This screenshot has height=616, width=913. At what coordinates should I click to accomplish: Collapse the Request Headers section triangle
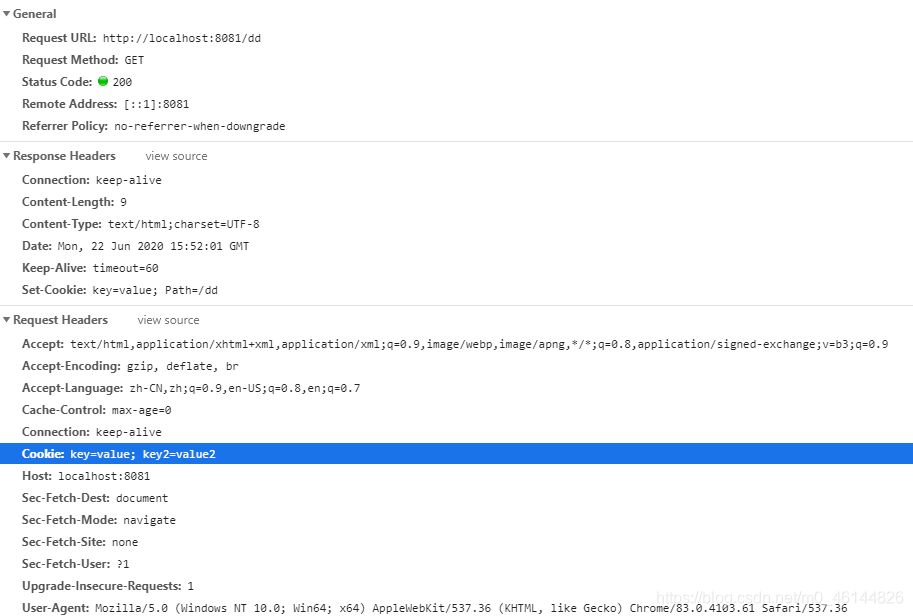(6, 319)
